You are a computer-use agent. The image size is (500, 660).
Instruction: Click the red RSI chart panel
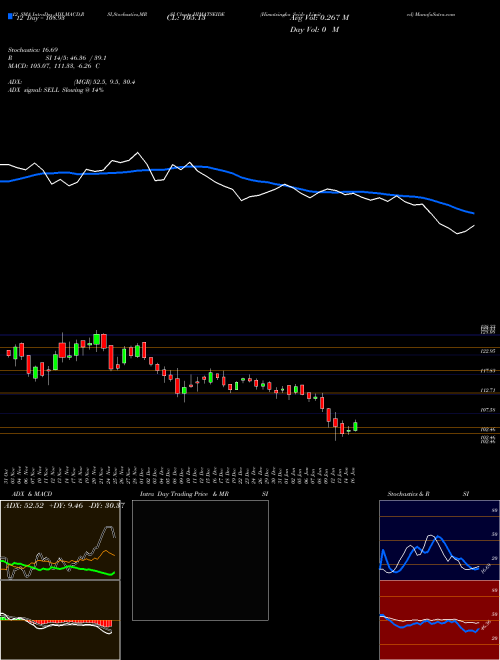439,620
